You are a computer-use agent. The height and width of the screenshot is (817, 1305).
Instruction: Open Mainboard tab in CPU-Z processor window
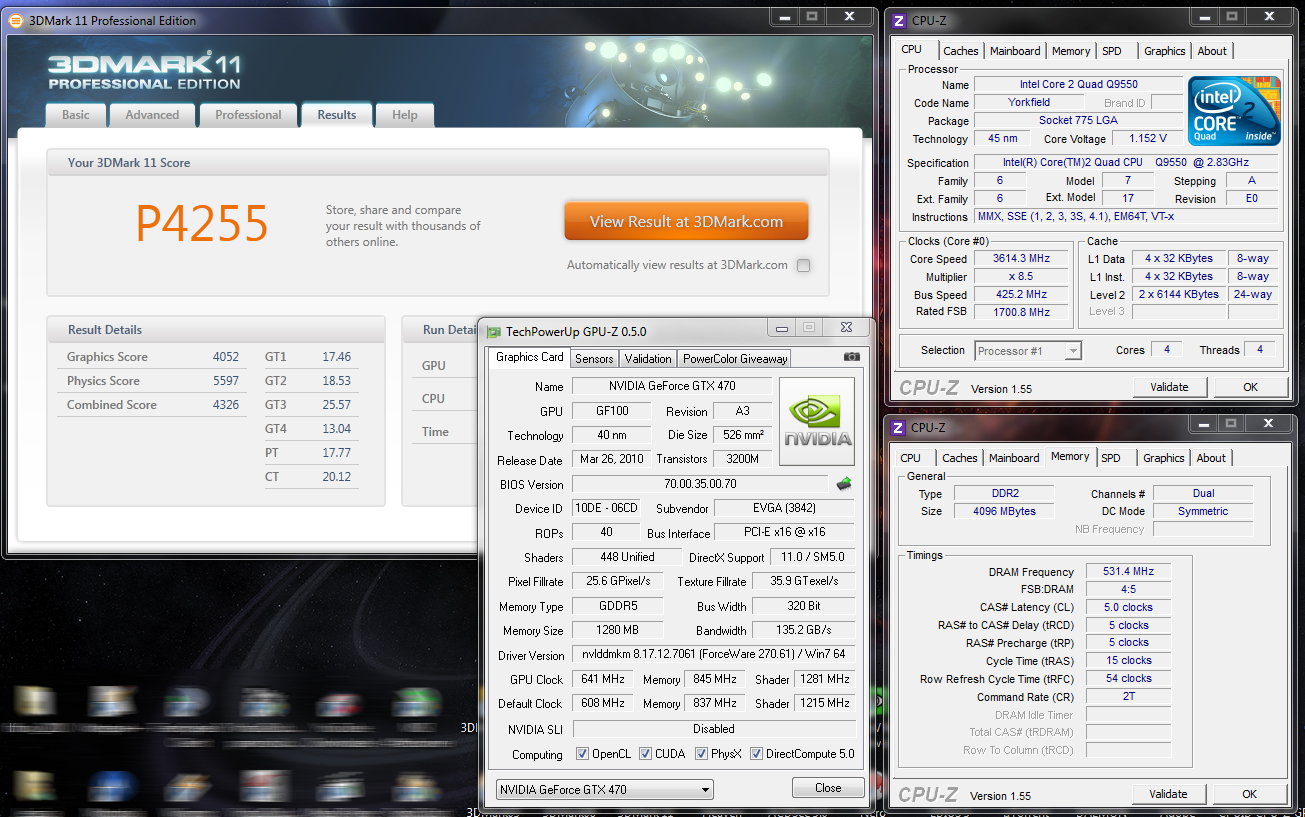pos(1015,51)
